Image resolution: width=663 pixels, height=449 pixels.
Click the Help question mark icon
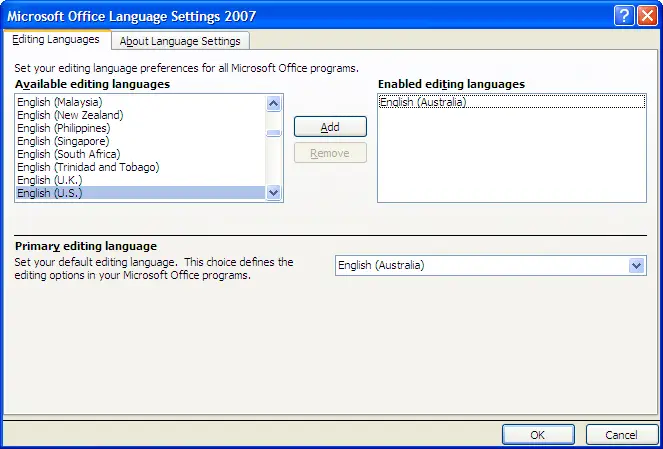pyautogui.click(x=624, y=16)
